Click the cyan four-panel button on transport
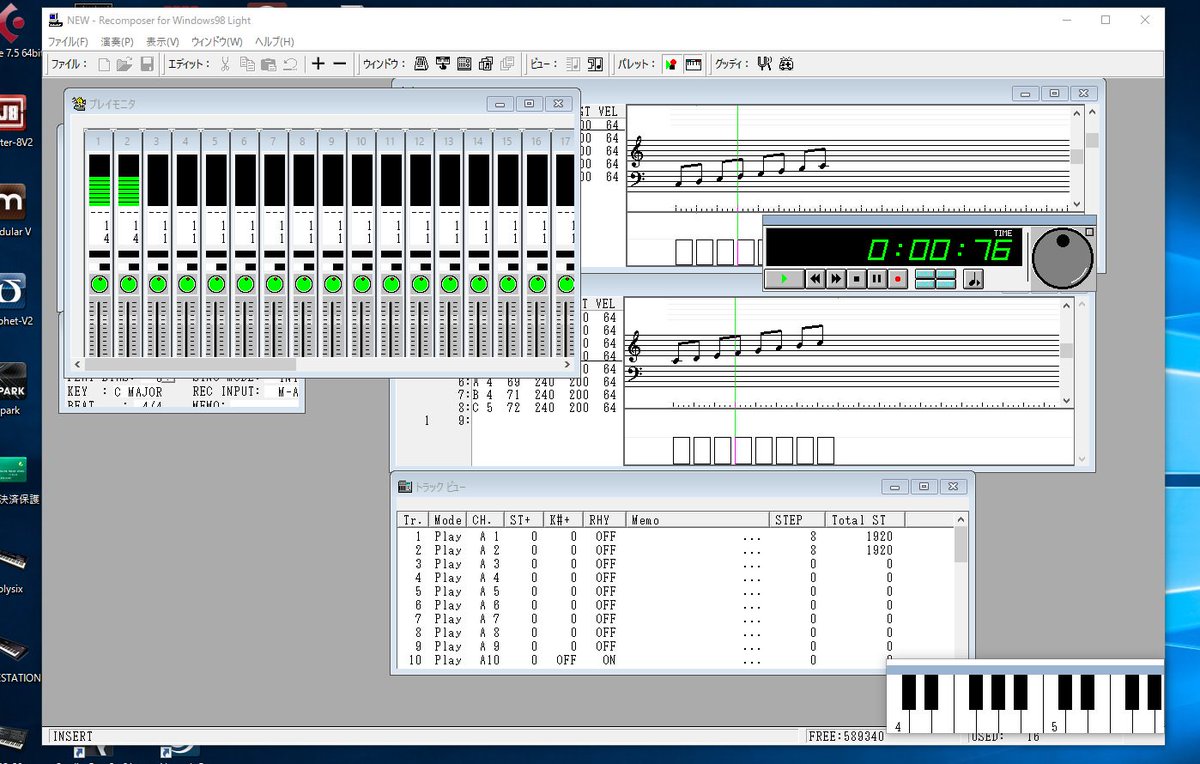Image resolution: width=1200 pixels, height=764 pixels. click(x=935, y=279)
